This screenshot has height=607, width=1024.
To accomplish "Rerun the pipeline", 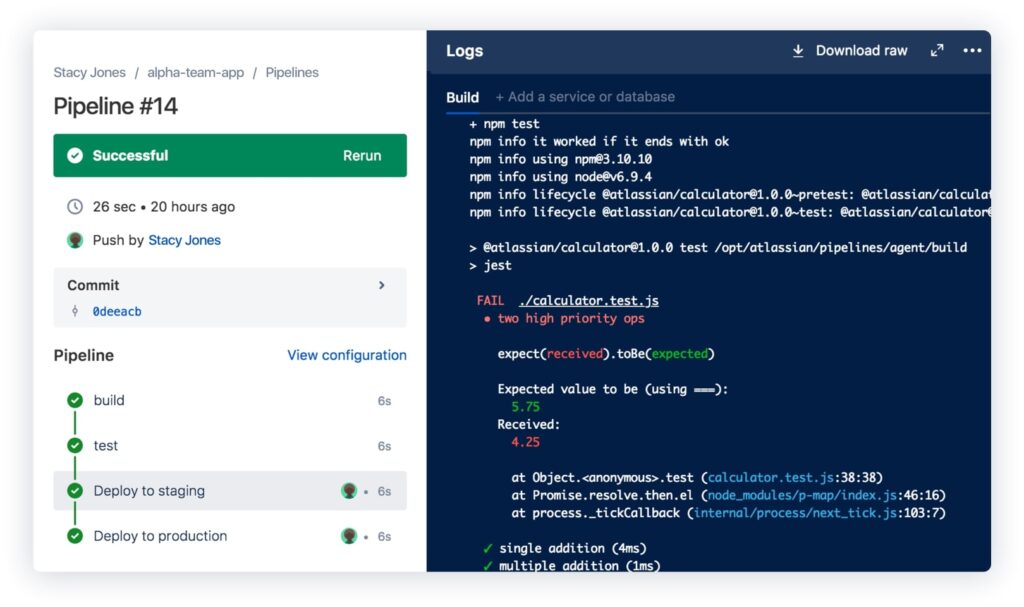I will coord(362,156).
